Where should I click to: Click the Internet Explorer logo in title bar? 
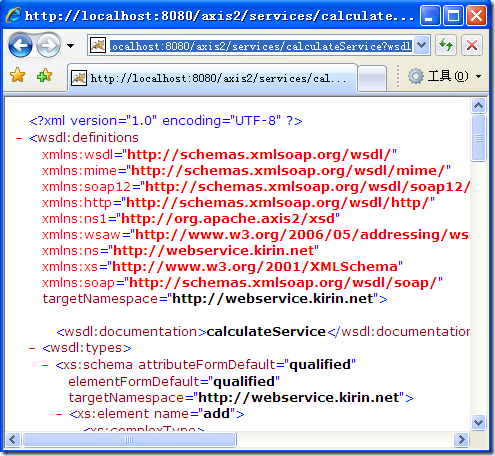(x=14, y=15)
